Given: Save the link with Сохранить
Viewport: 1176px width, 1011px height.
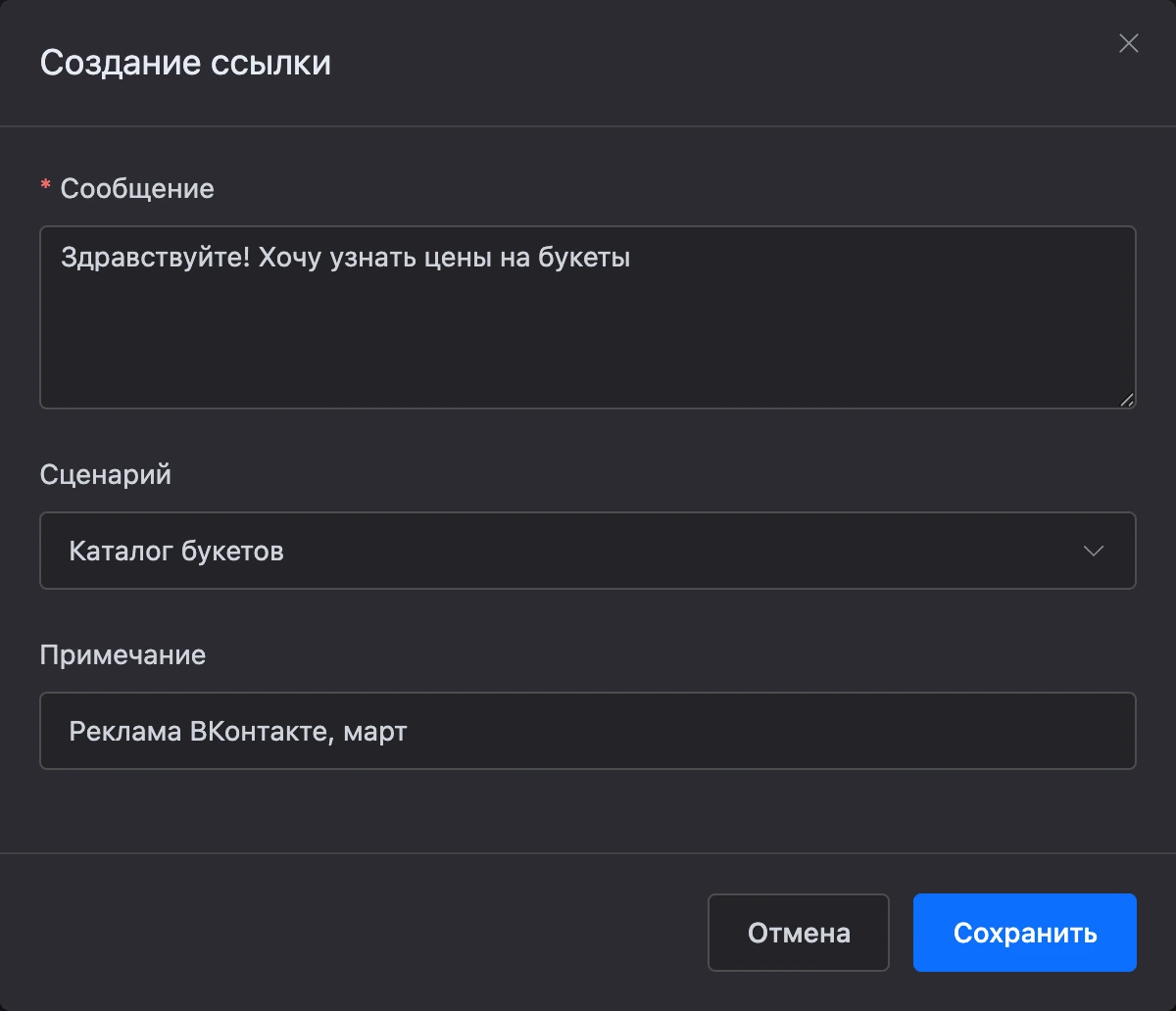Looking at the screenshot, I should [1025, 933].
